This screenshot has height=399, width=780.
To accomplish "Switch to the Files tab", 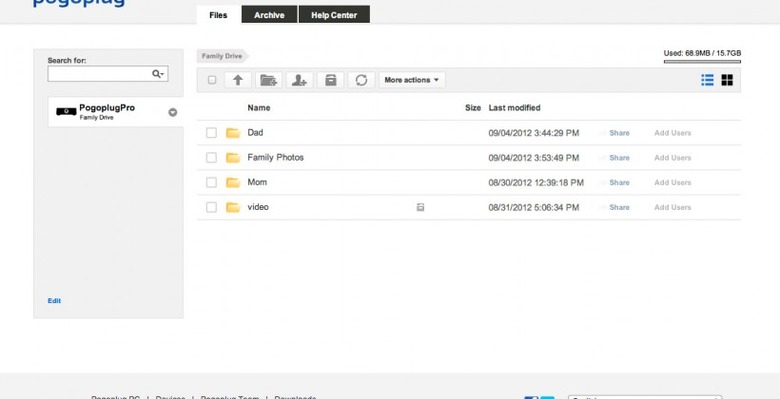I will point(218,15).
